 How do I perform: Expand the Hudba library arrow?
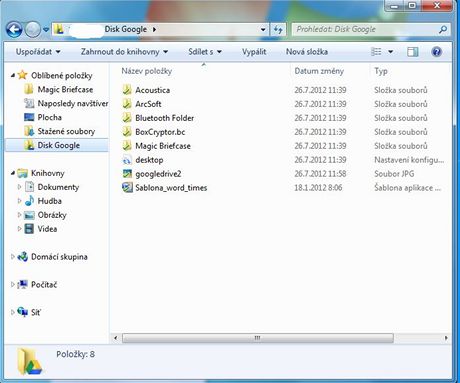click(19, 201)
